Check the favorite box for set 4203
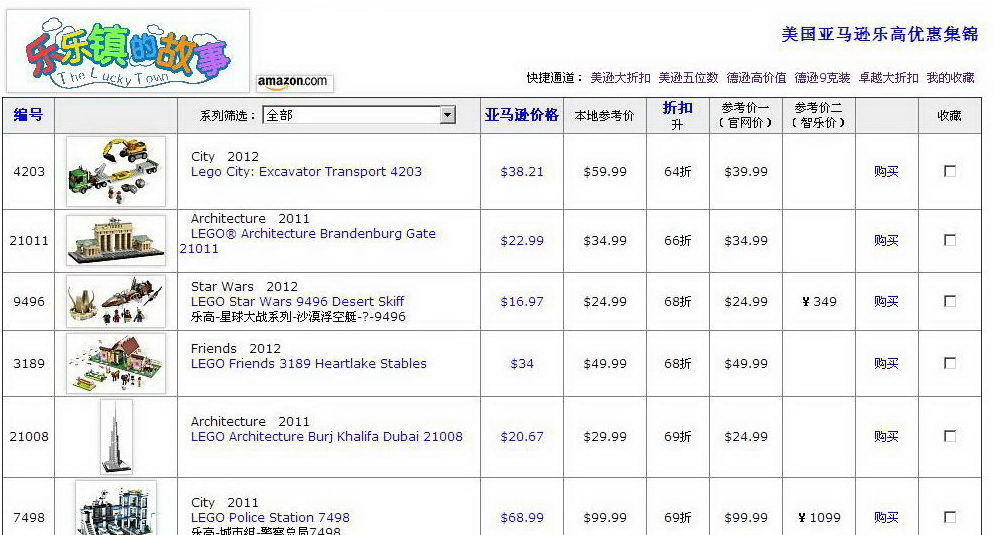 pos(950,171)
